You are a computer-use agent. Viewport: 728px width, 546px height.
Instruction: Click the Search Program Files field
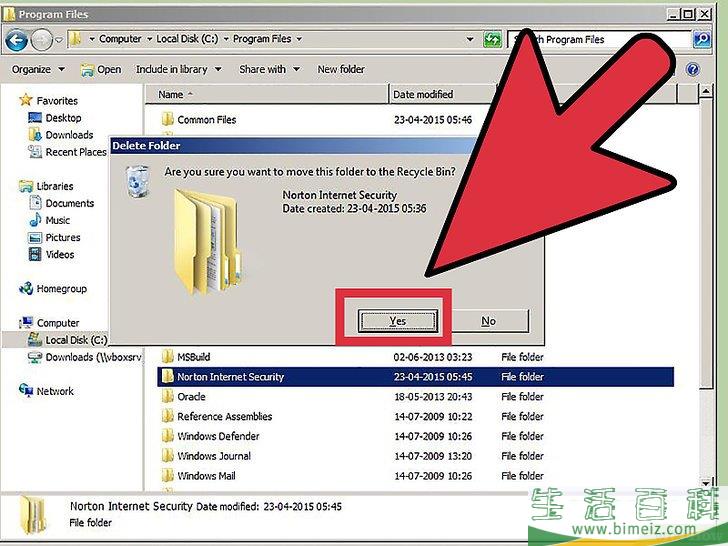click(599, 39)
